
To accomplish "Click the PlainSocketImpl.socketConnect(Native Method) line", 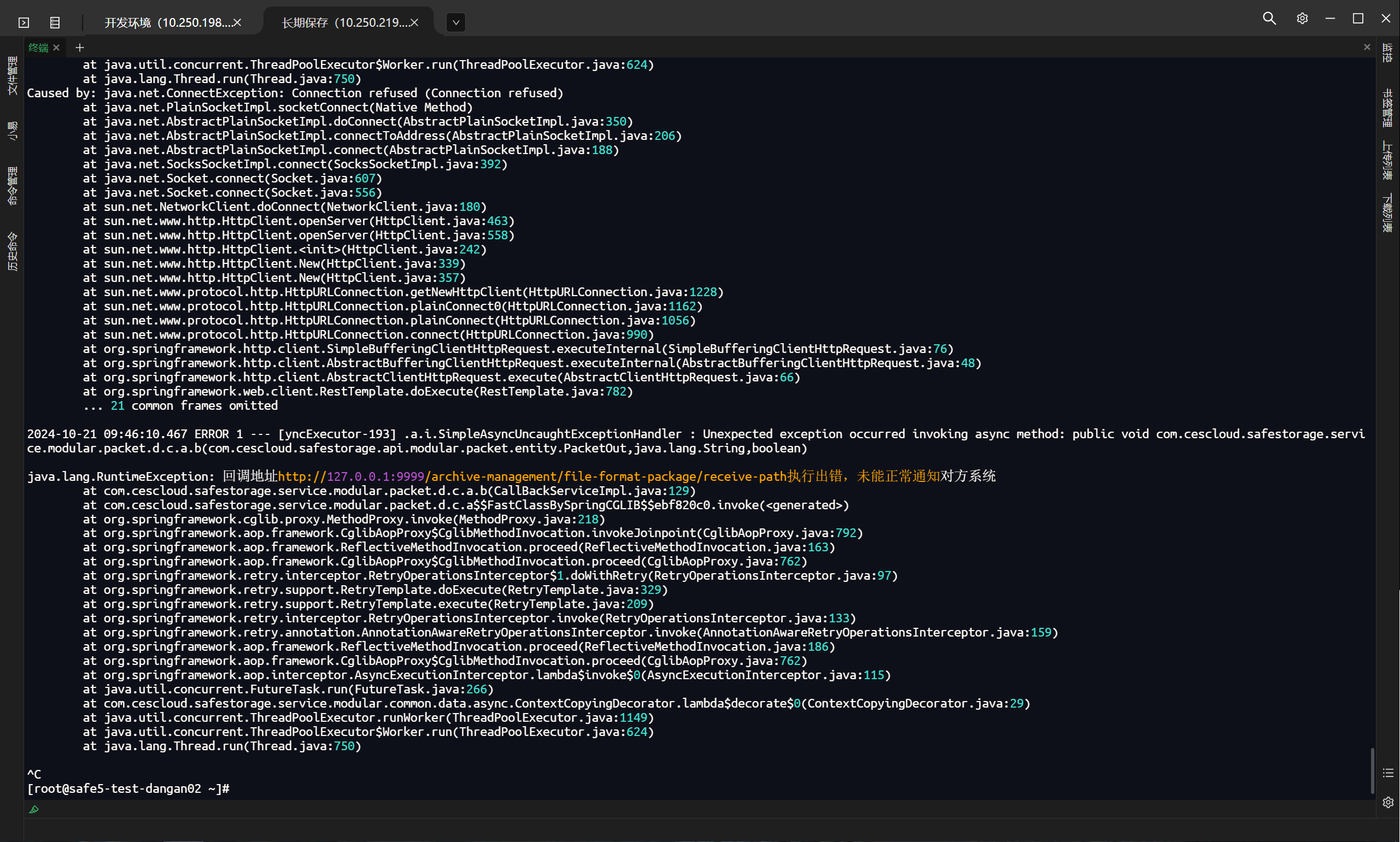I will coord(278,107).
